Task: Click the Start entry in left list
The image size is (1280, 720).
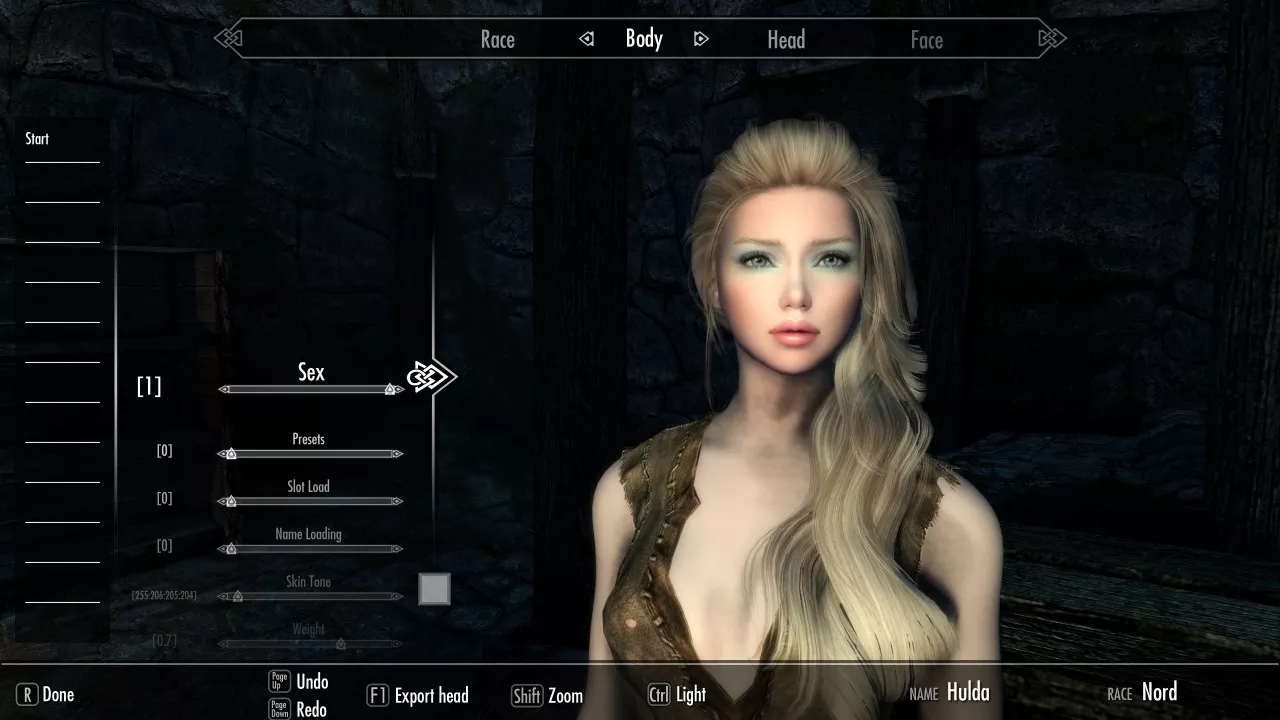Action: click(x=37, y=139)
